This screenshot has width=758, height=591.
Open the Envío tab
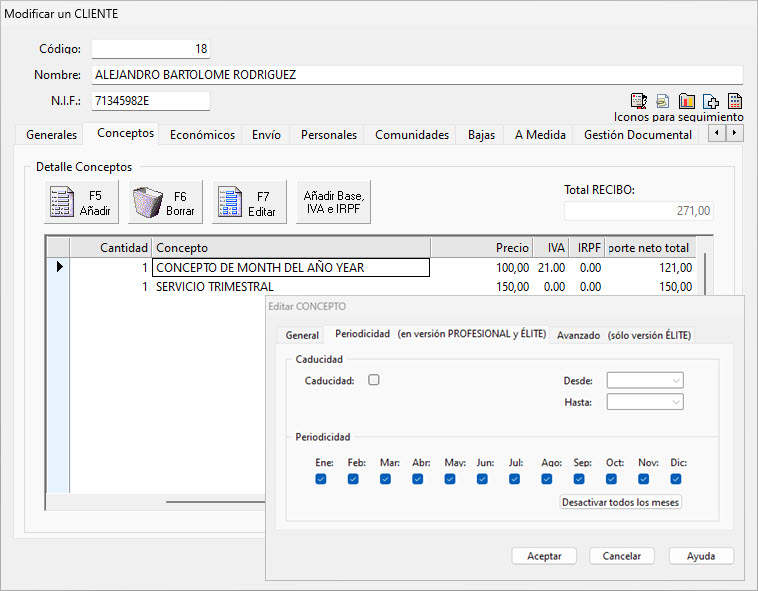coord(266,135)
